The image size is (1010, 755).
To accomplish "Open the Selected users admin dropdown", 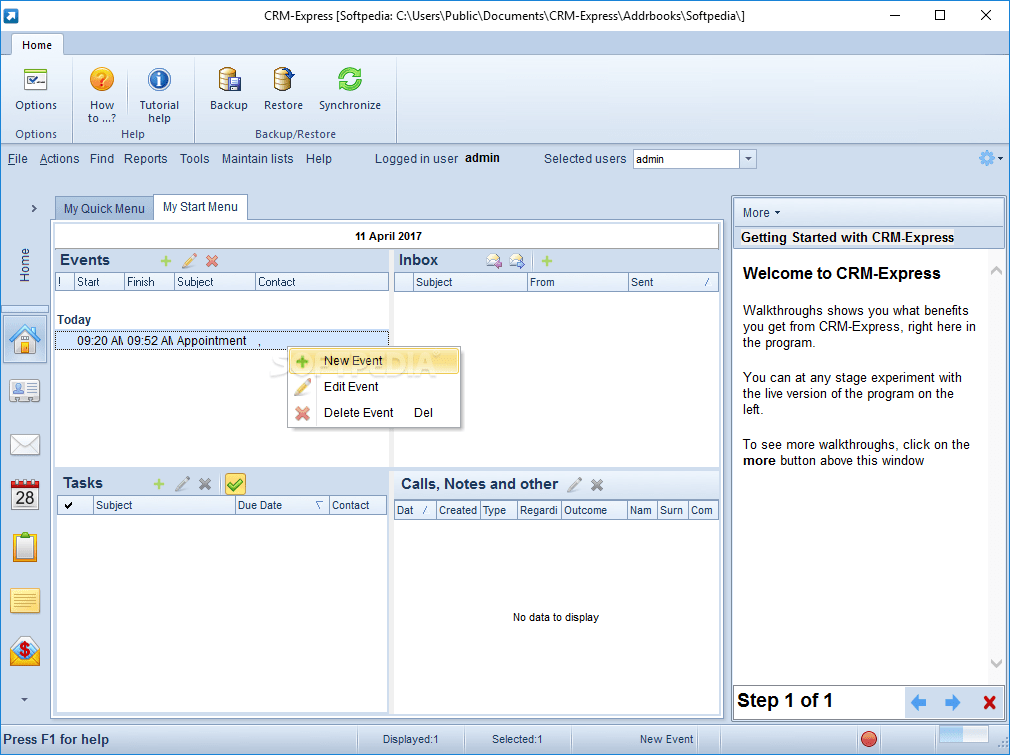I will [747, 158].
